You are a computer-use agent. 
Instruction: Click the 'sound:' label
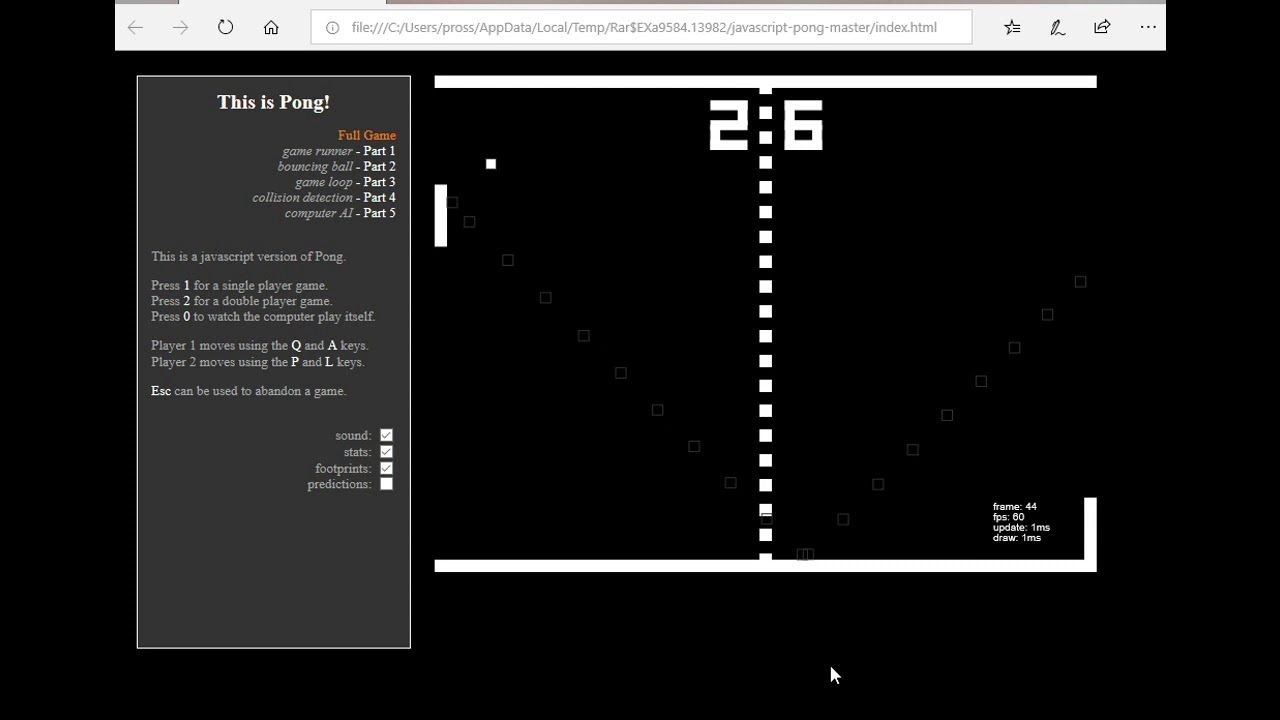pyautogui.click(x=353, y=436)
